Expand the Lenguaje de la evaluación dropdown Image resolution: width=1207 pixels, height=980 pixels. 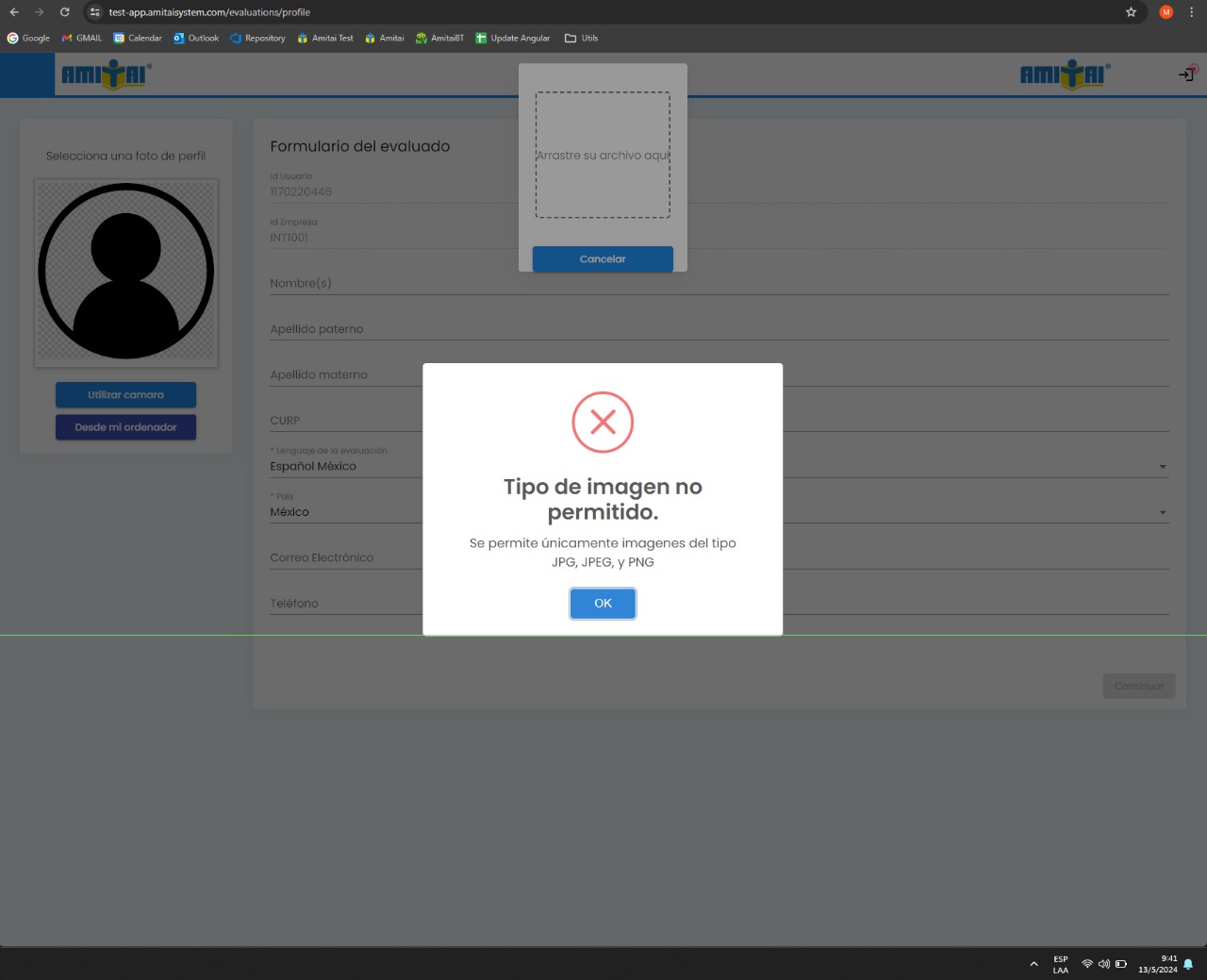[x=1162, y=467]
